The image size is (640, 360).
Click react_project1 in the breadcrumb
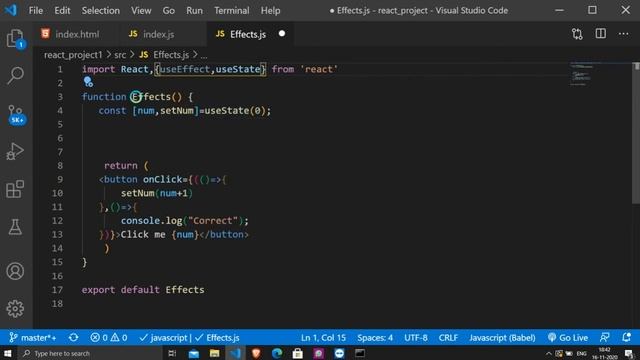point(73,55)
